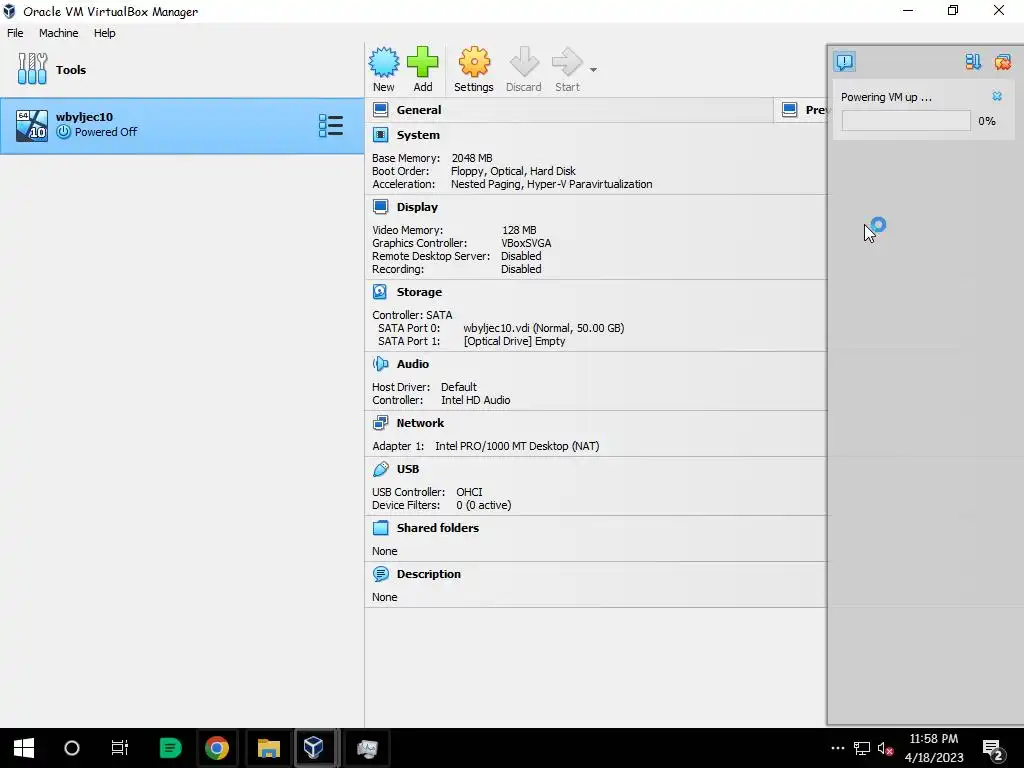Open the USB settings heading link

[x=408, y=469]
